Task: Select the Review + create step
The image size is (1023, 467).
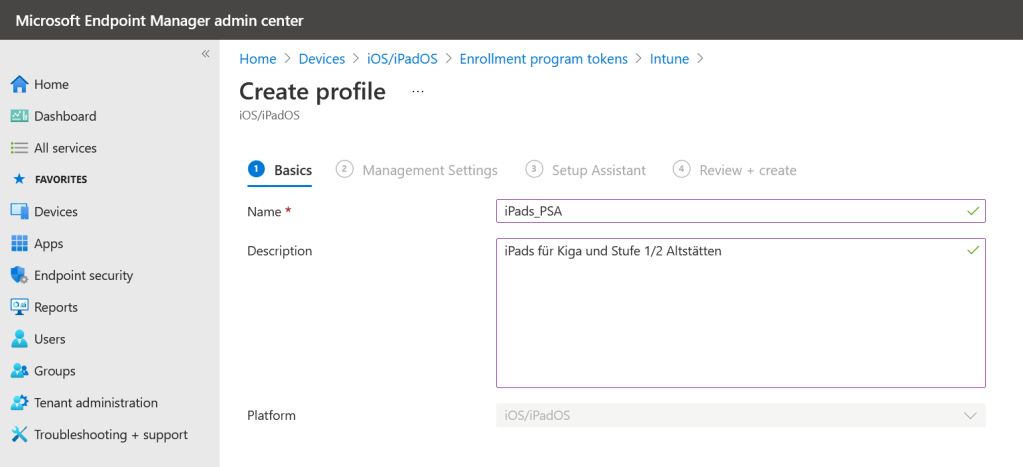Action: (x=747, y=170)
